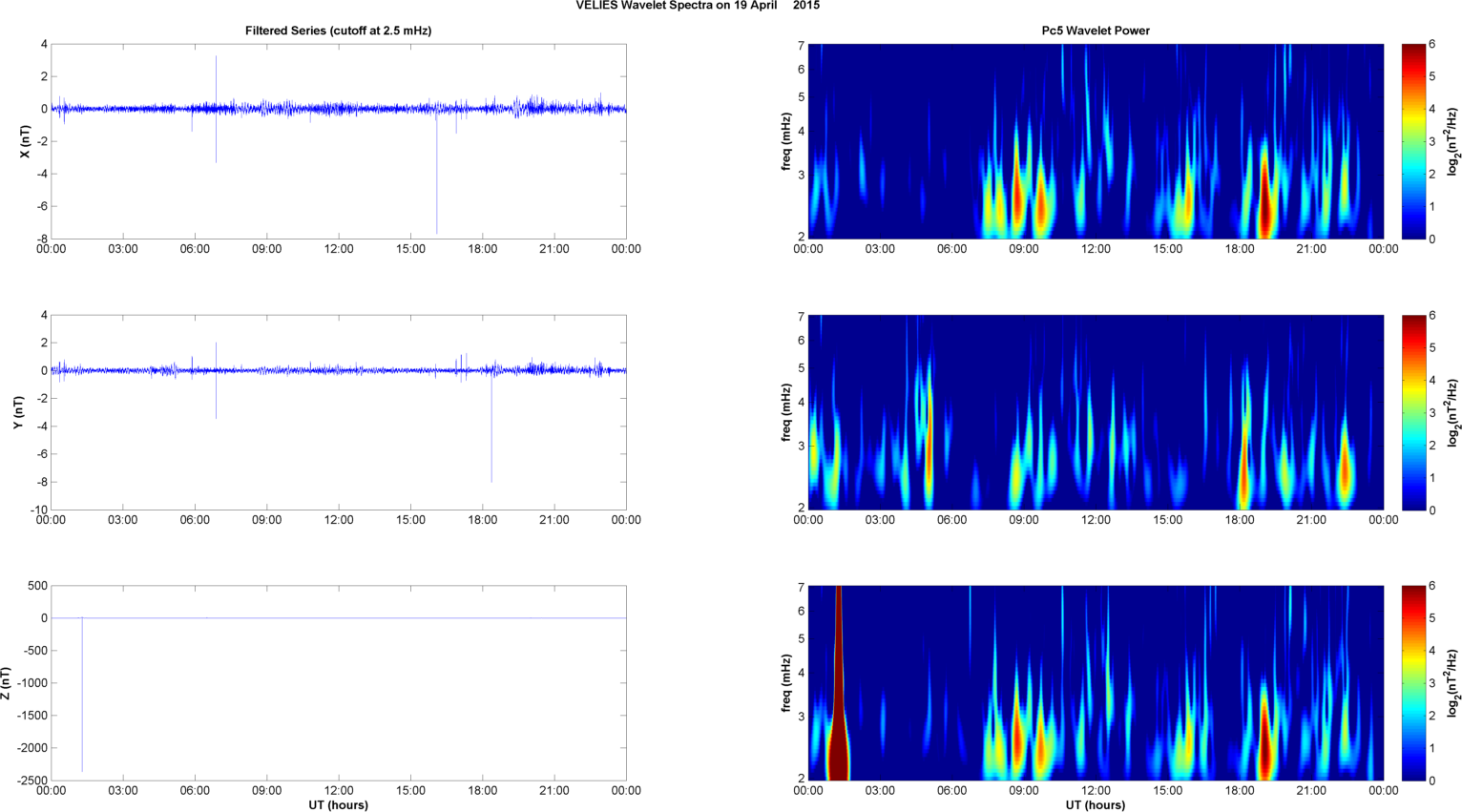
Task: Click 'freq (mHz)' label of the Y wavelet plot
Action: [x=785, y=412]
